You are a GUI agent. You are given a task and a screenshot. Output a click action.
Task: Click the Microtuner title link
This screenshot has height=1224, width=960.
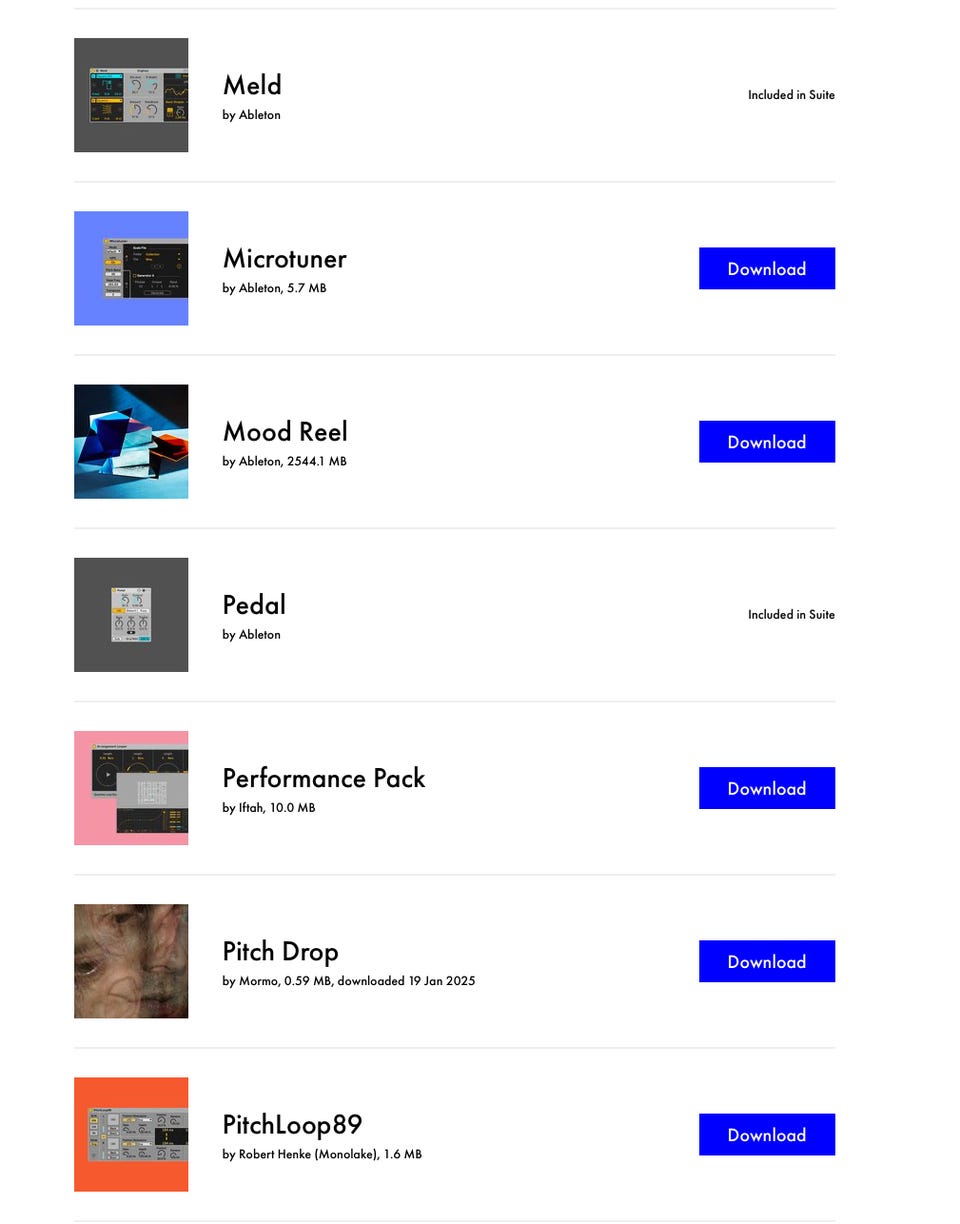[284, 258]
